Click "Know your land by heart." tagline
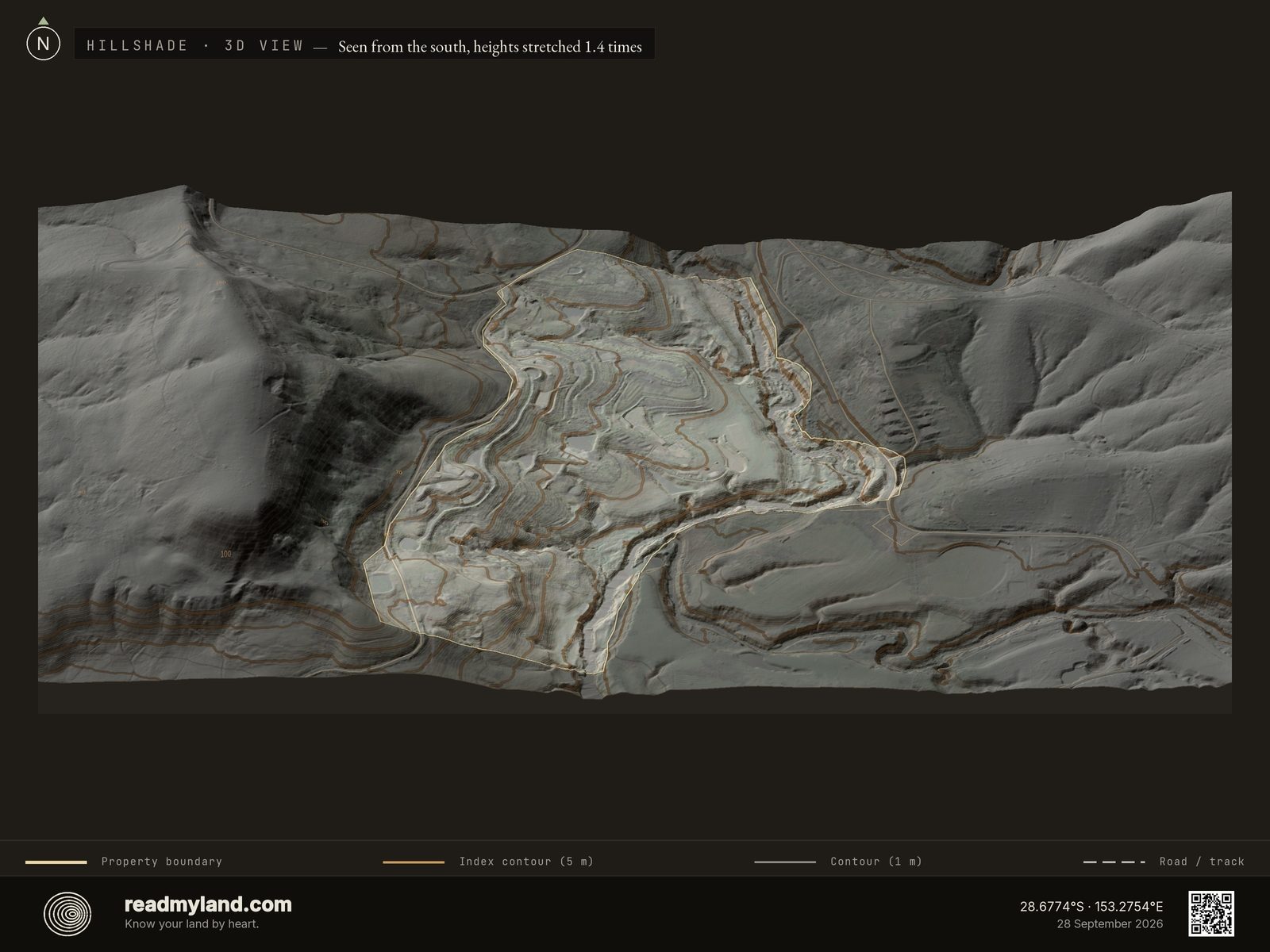Image resolution: width=1270 pixels, height=952 pixels. [191, 924]
